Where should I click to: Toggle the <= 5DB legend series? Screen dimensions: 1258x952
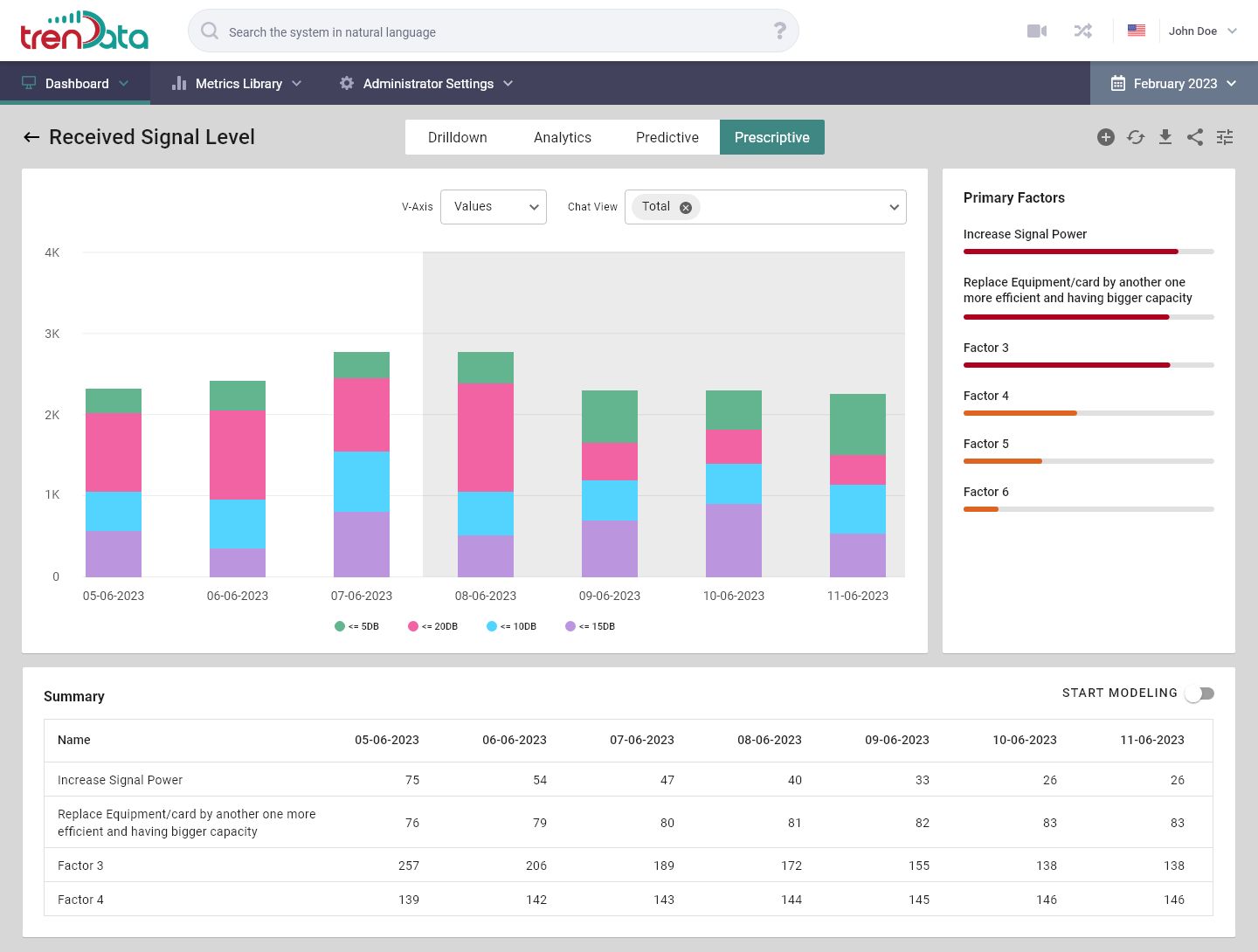point(356,626)
